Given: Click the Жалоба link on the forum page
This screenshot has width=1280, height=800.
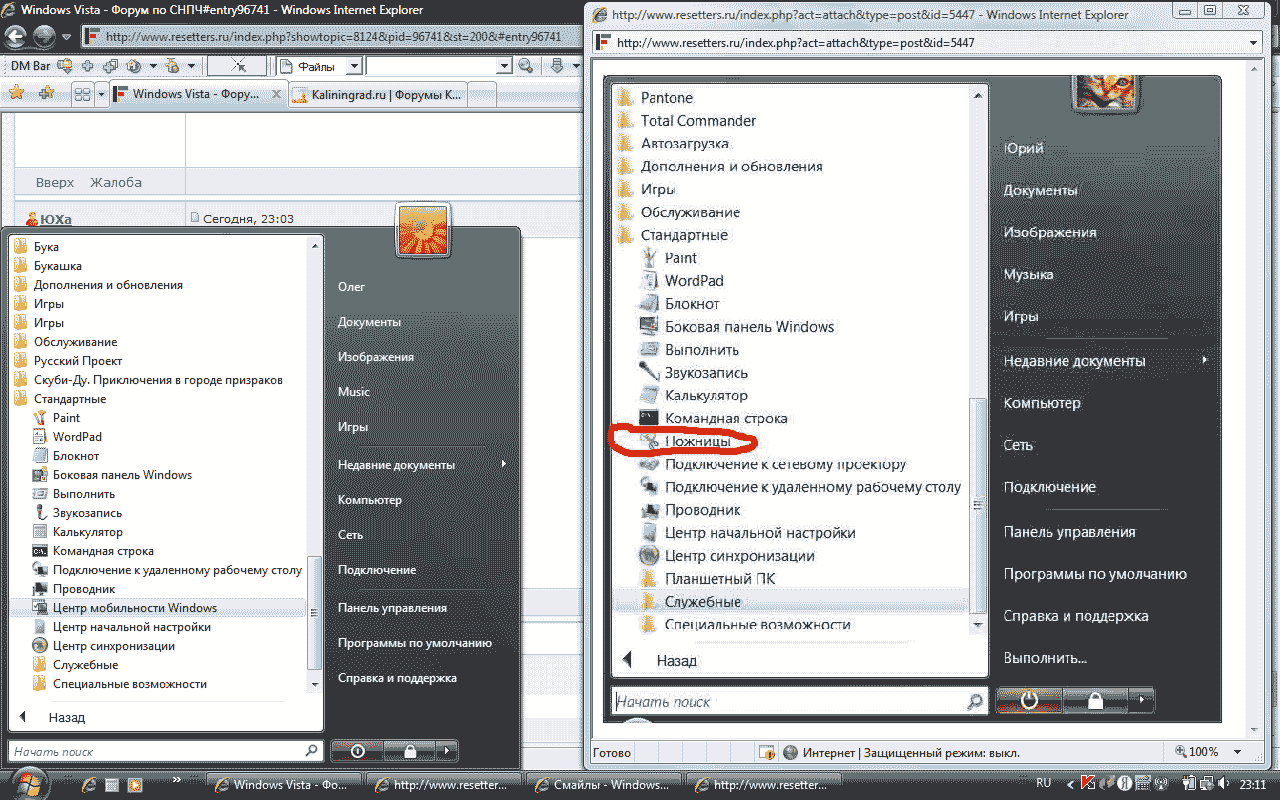Looking at the screenshot, I should pos(116,183).
